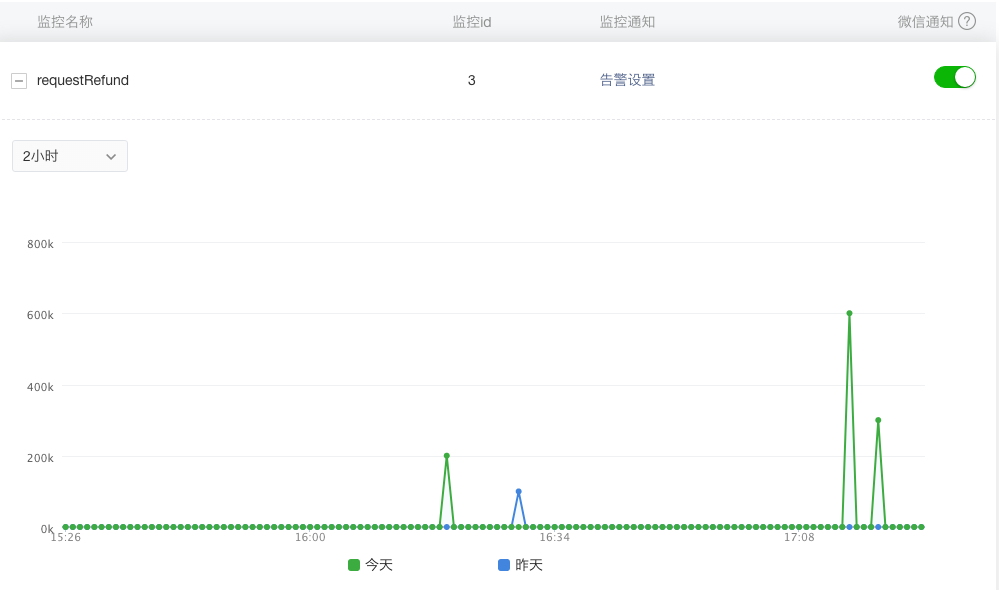Click the monitor id value 3
The height and width of the screenshot is (590, 999).
(x=472, y=80)
